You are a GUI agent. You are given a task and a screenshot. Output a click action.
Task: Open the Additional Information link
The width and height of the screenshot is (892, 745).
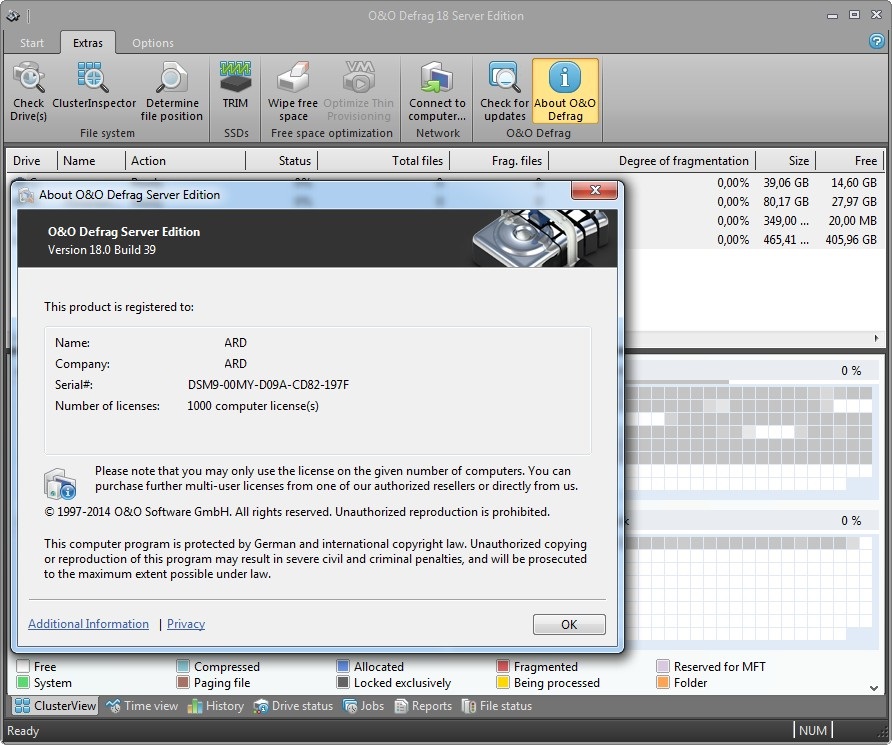click(88, 624)
